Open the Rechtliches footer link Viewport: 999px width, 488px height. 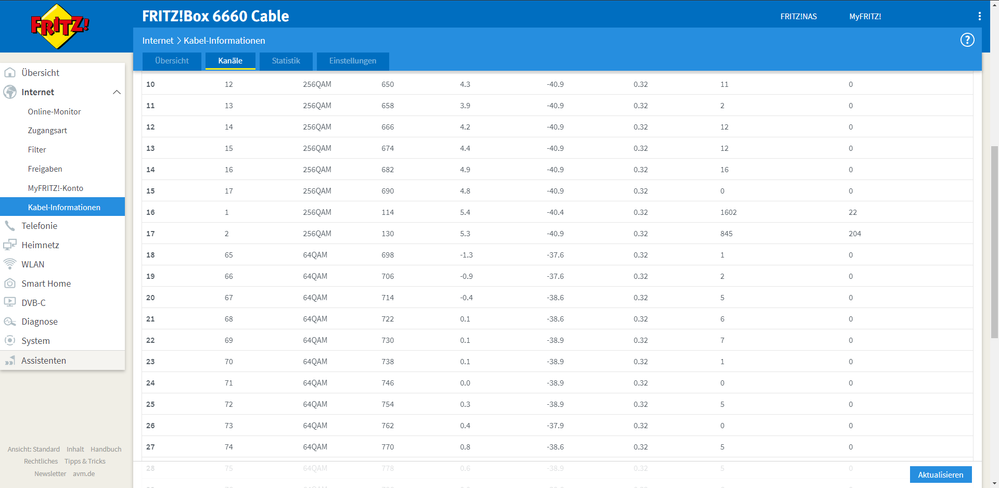click(41, 461)
